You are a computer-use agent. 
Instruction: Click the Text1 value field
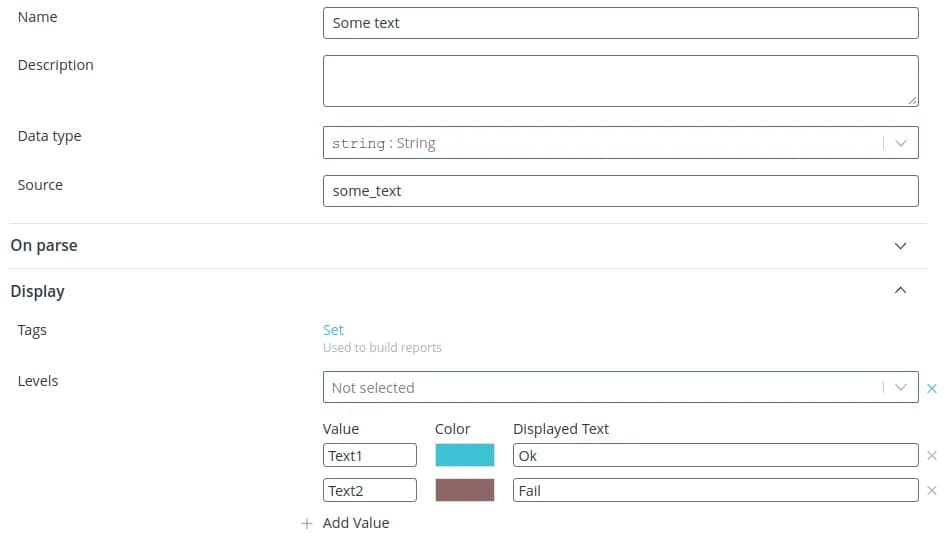pyautogui.click(x=370, y=455)
